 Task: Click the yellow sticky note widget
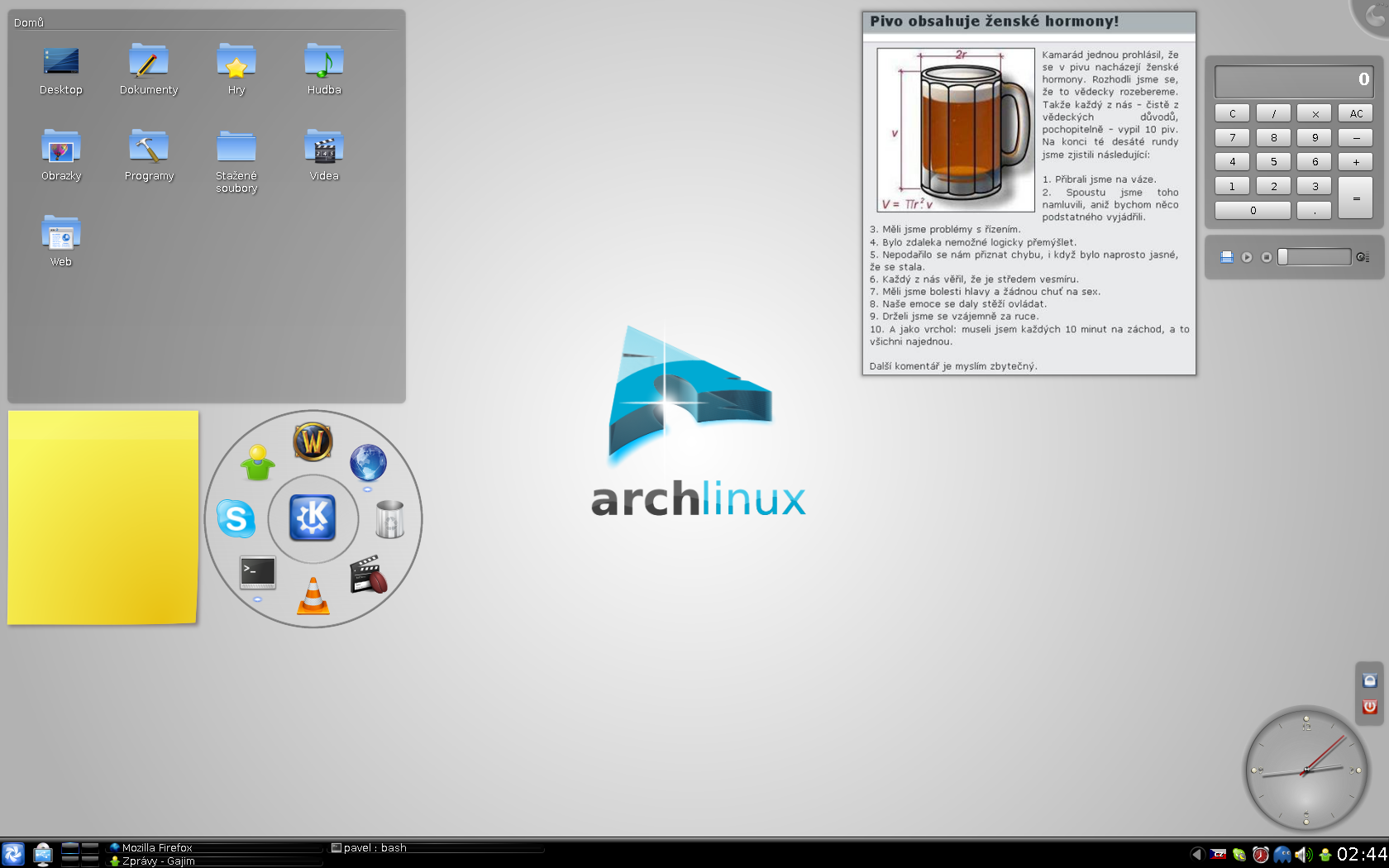pos(103,517)
